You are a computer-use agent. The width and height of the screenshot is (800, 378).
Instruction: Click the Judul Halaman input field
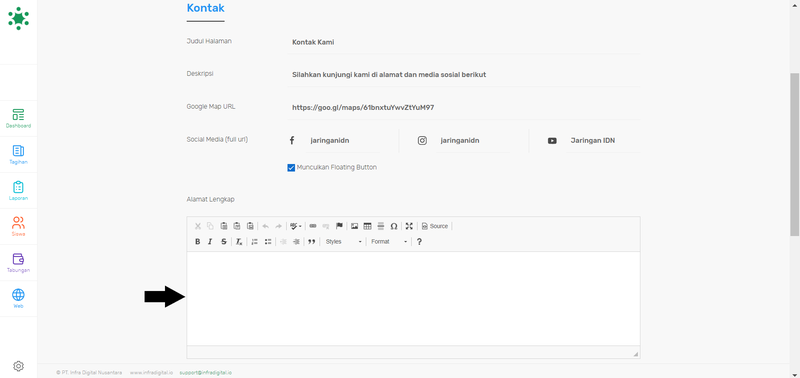click(x=464, y=42)
